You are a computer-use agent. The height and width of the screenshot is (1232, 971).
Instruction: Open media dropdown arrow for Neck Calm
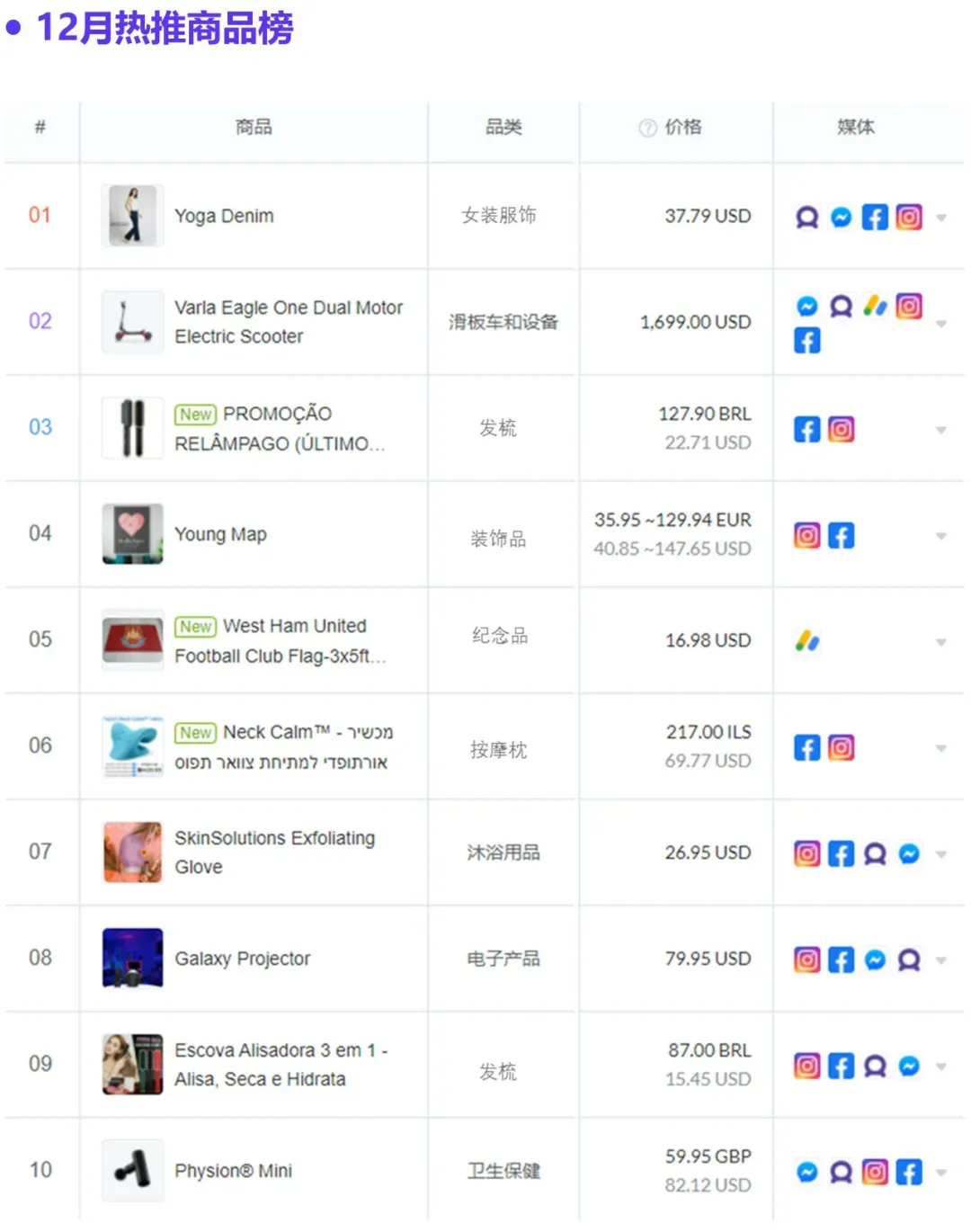coord(941,748)
